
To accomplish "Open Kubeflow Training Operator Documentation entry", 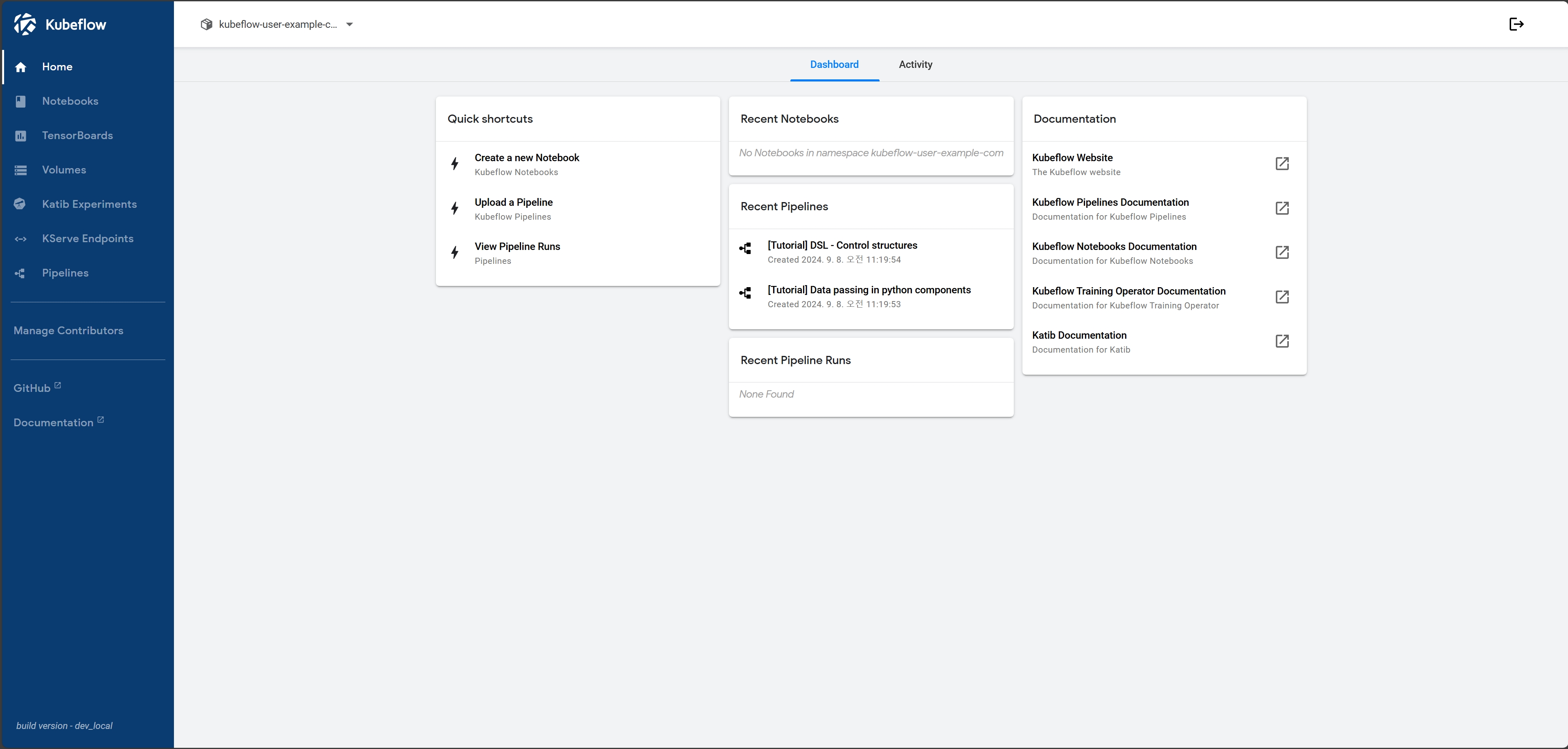I will [1128, 291].
